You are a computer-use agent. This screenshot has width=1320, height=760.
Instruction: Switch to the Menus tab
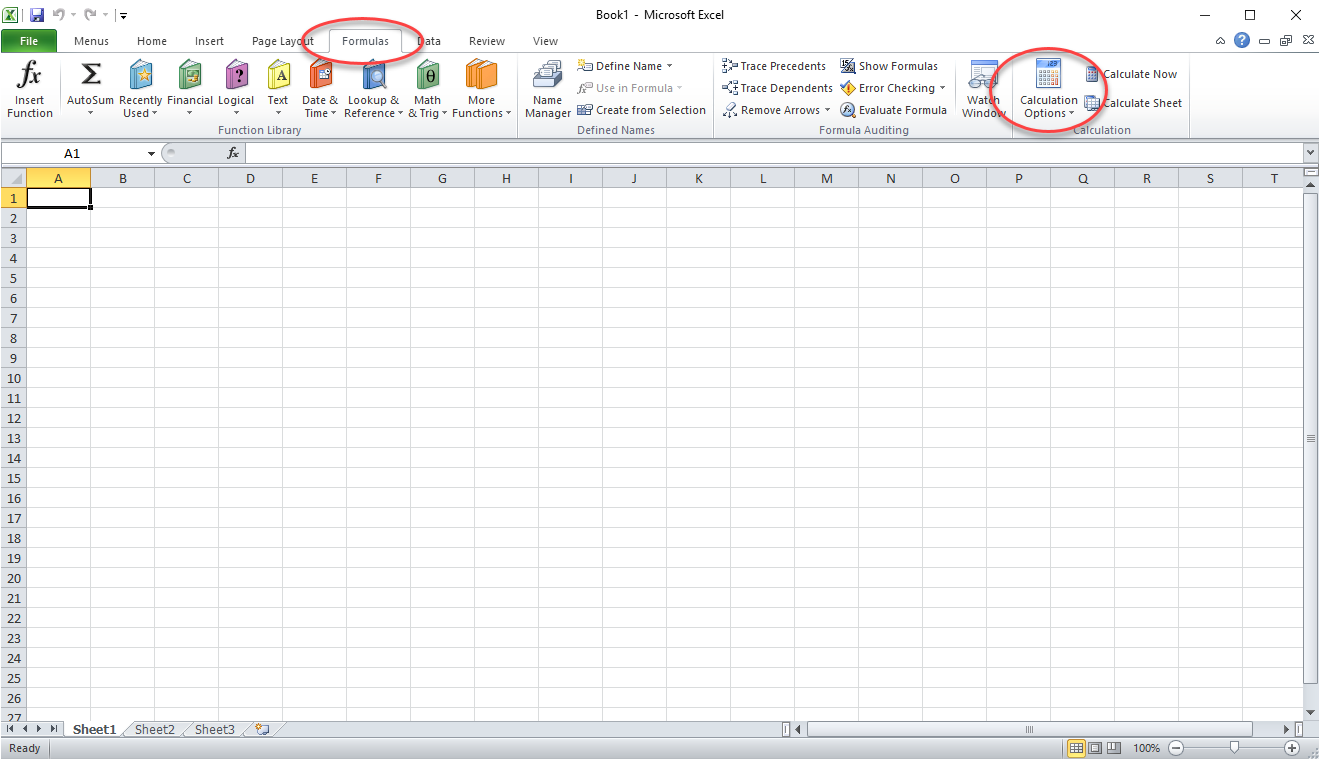coord(91,41)
